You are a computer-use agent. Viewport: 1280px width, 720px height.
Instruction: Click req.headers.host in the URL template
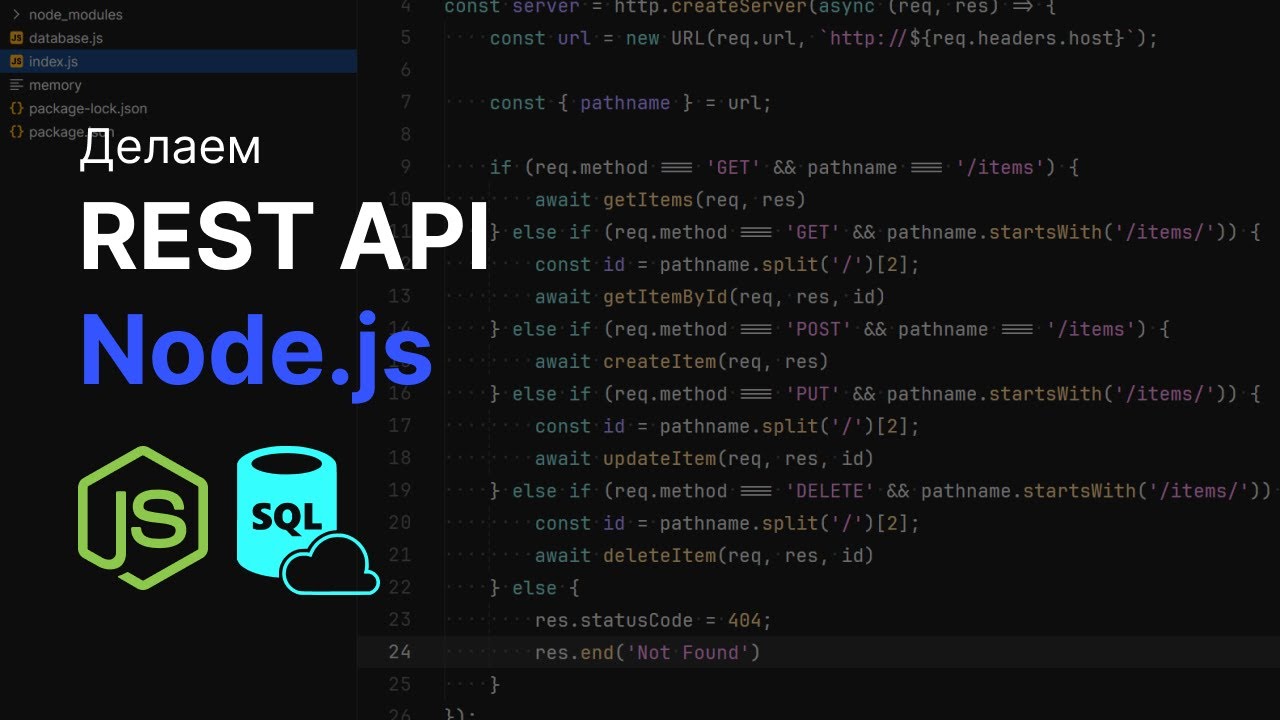point(1020,38)
